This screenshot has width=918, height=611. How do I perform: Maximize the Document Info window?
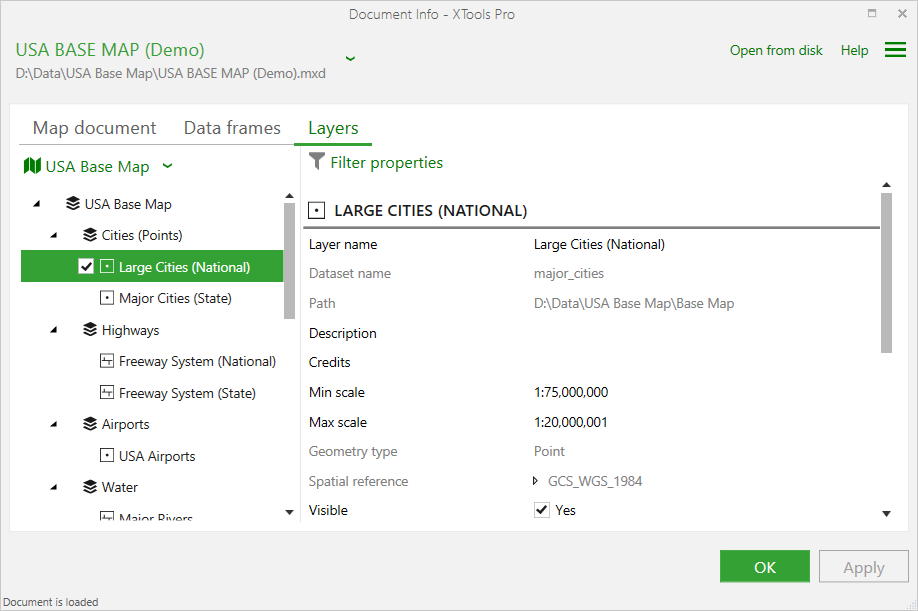click(x=872, y=13)
